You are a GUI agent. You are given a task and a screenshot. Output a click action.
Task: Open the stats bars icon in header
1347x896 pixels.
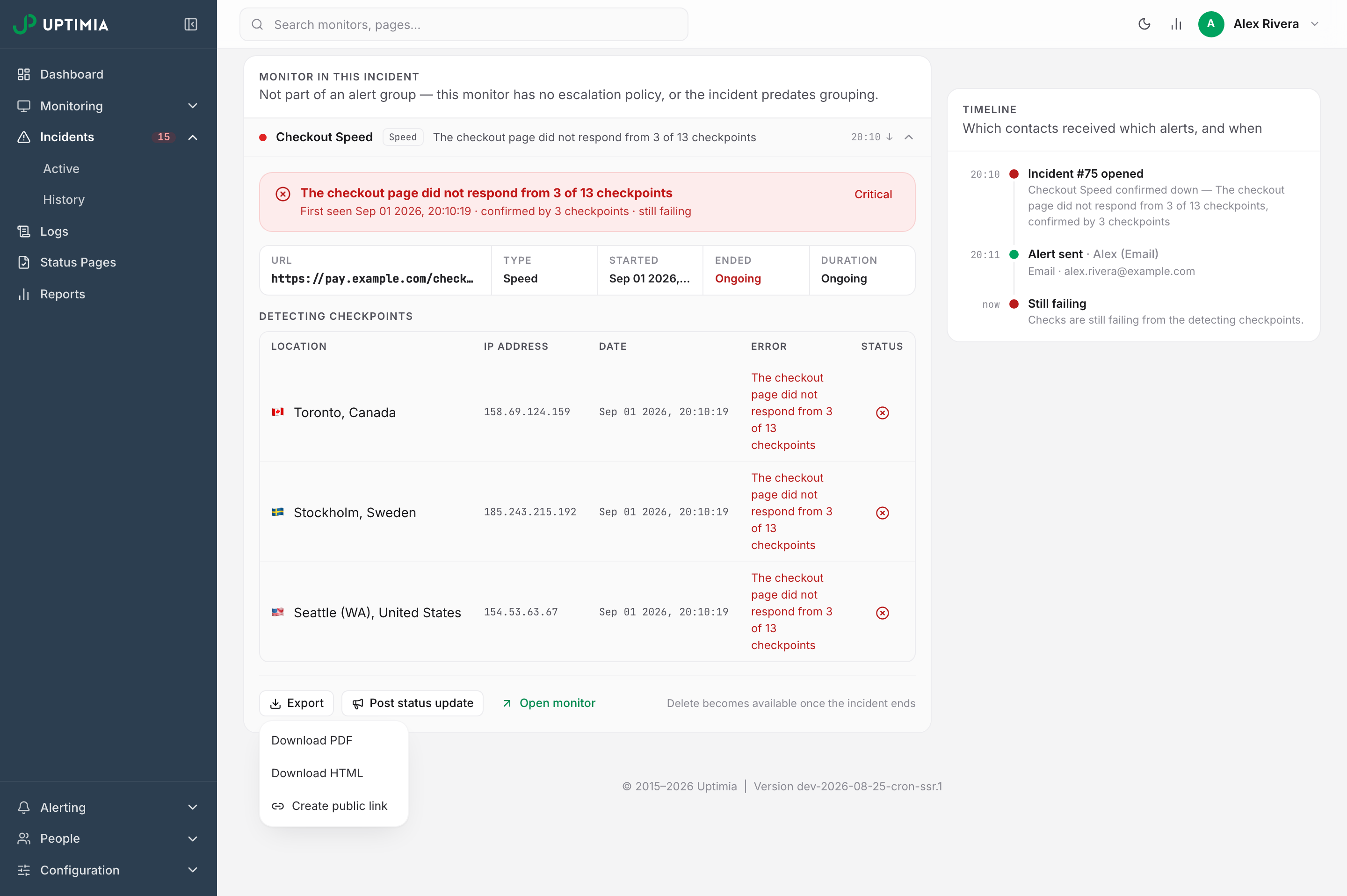1176,24
